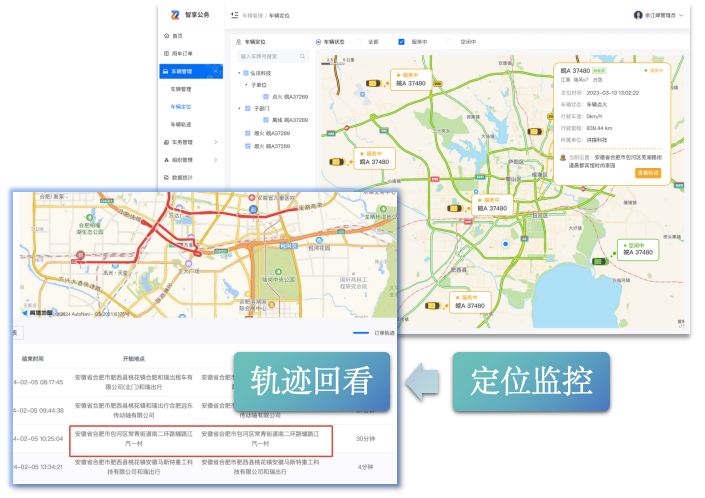
Task: Open the user account dropdown arrow
Action: coord(681,15)
